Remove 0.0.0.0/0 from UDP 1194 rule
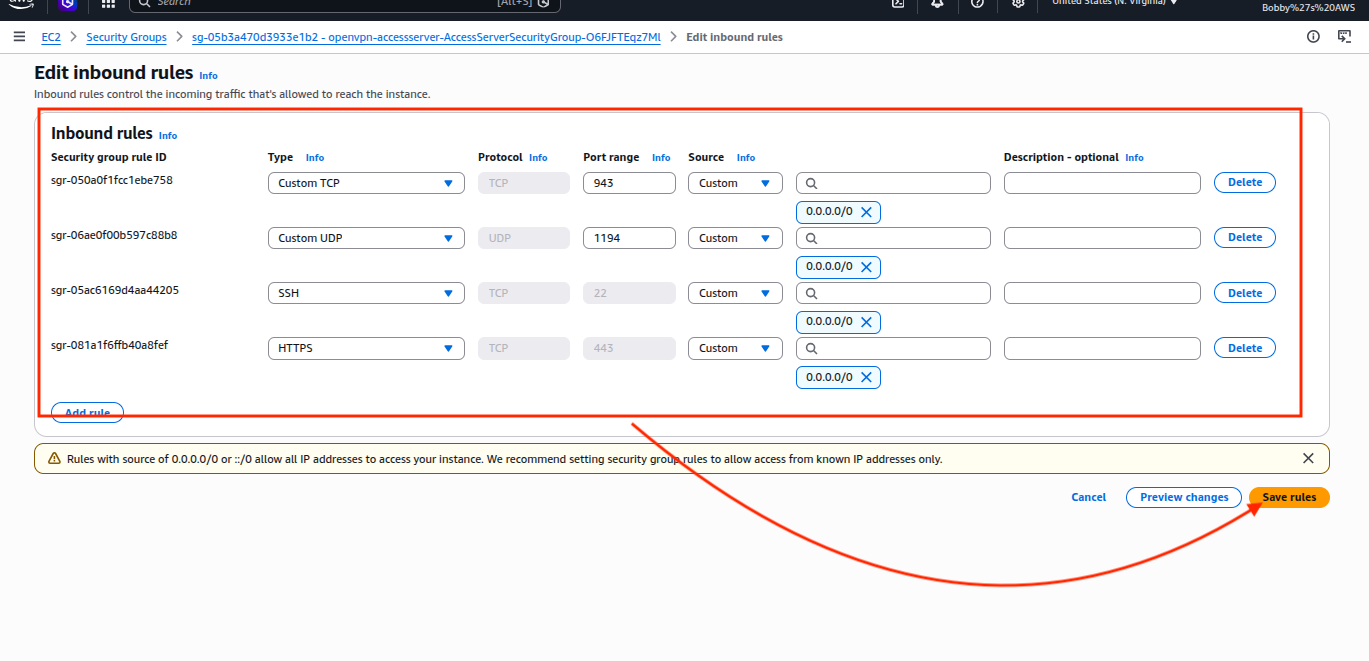 (x=866, y=267)
